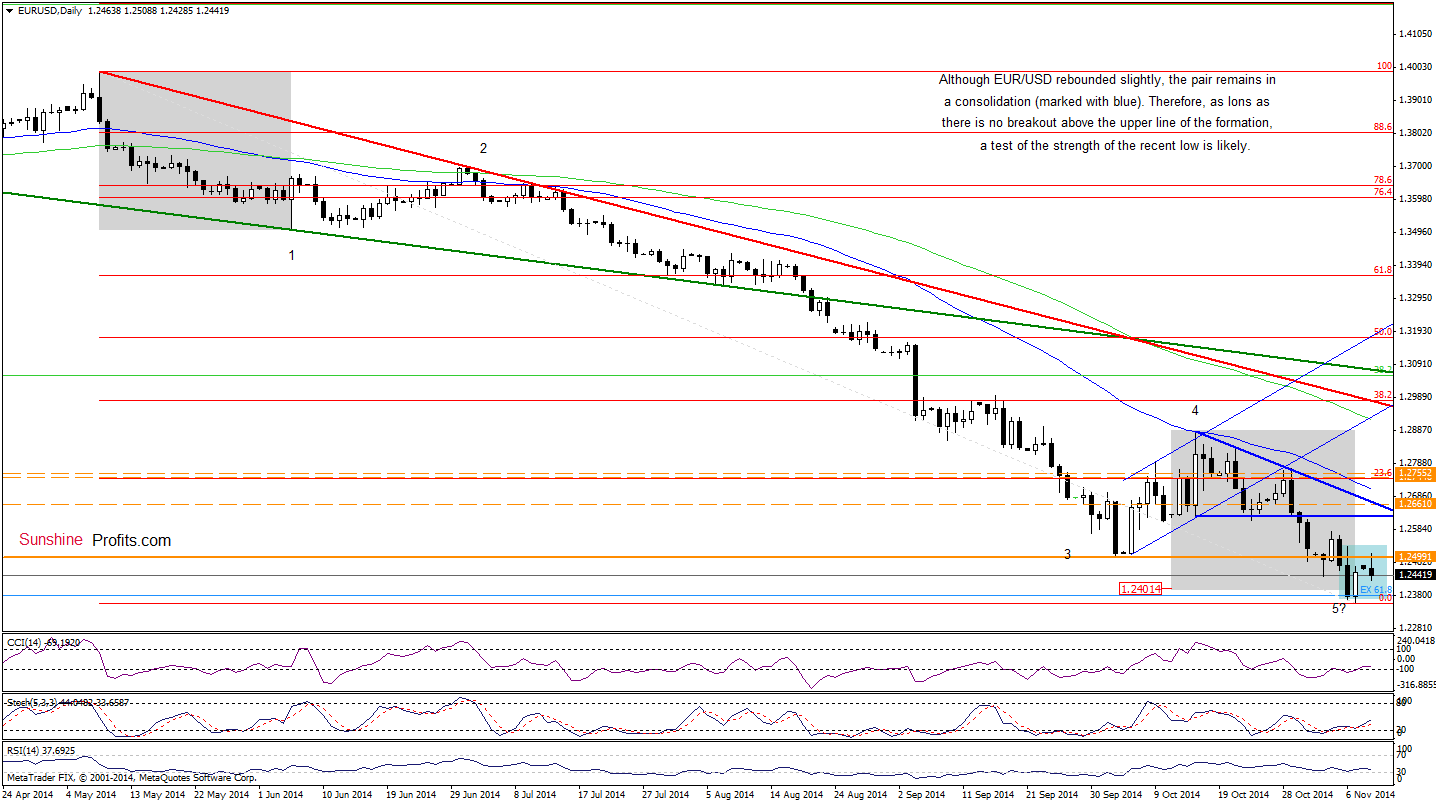The width and height of the screenshot is (1436, 803).
Task: Click the Fibonacci 23.6 level label
Action: 1384,472
